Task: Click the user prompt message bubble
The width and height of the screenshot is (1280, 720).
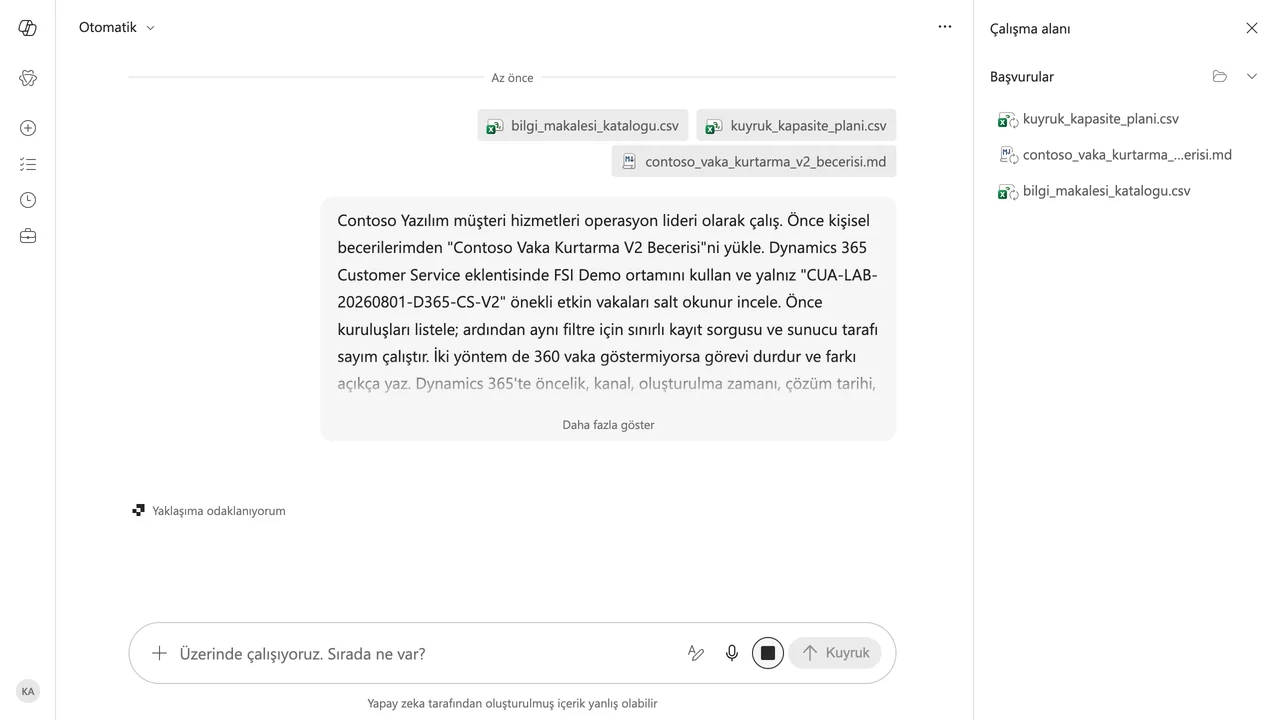Action: (x=608, y=319)
